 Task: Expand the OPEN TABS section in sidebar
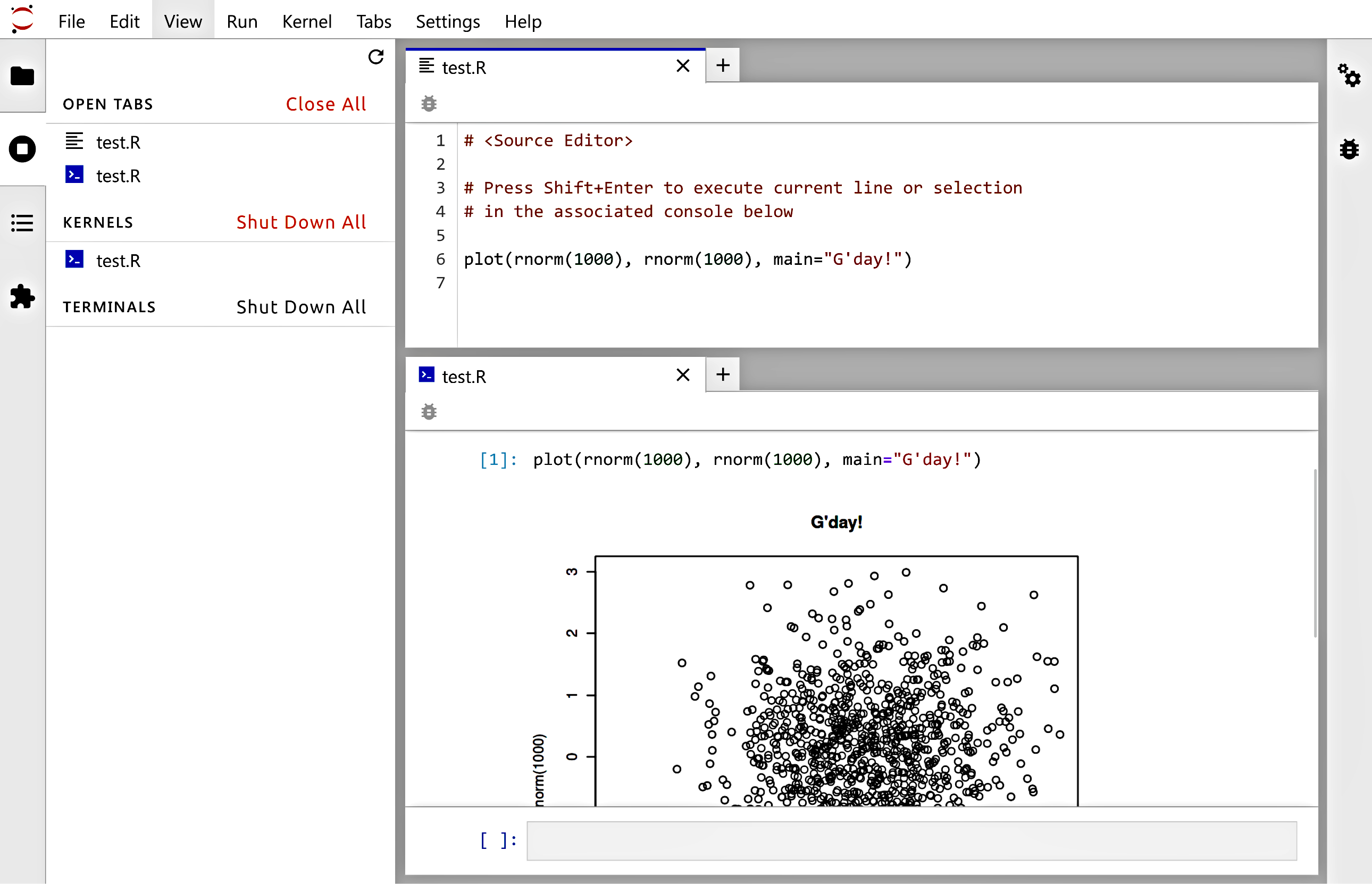(x=108, y=104)
